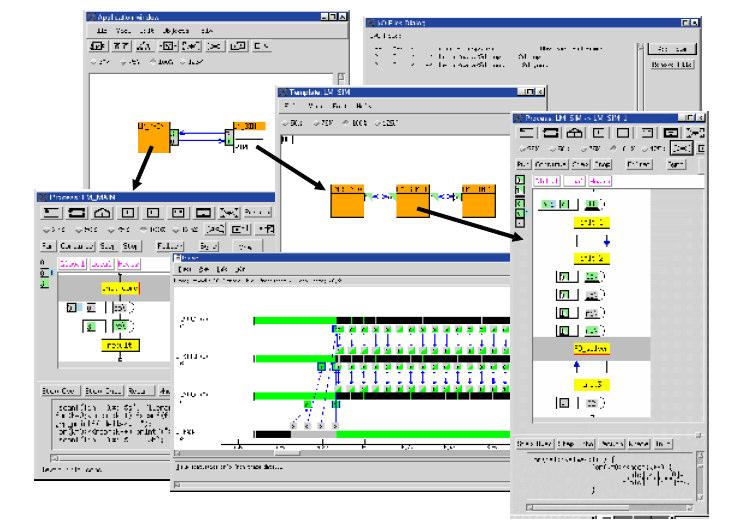Click the outlined crossed-arrows icon beside Process LM_SIM zoom radios
739x527 pixels.
(682, 148)
